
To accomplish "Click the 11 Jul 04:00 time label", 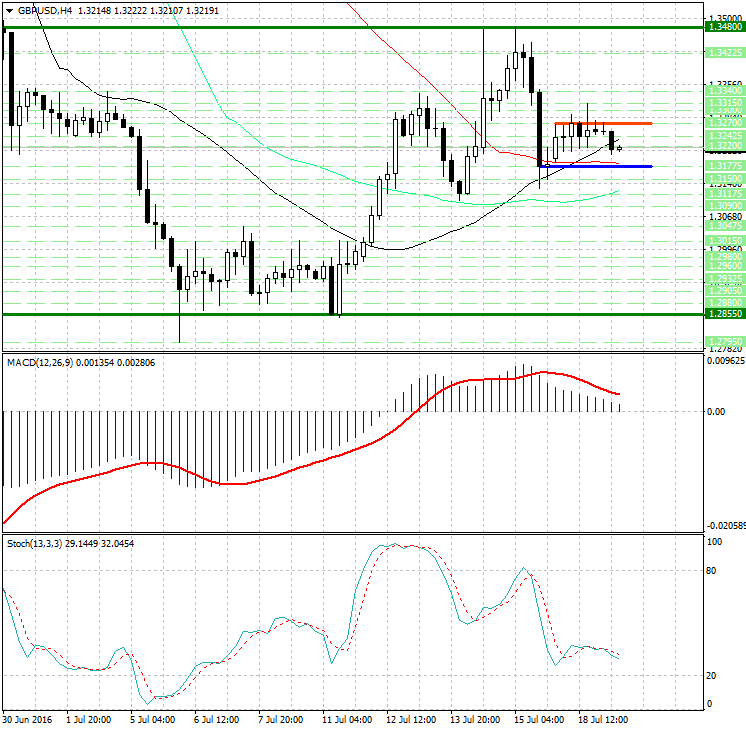I will pos(347,719).
